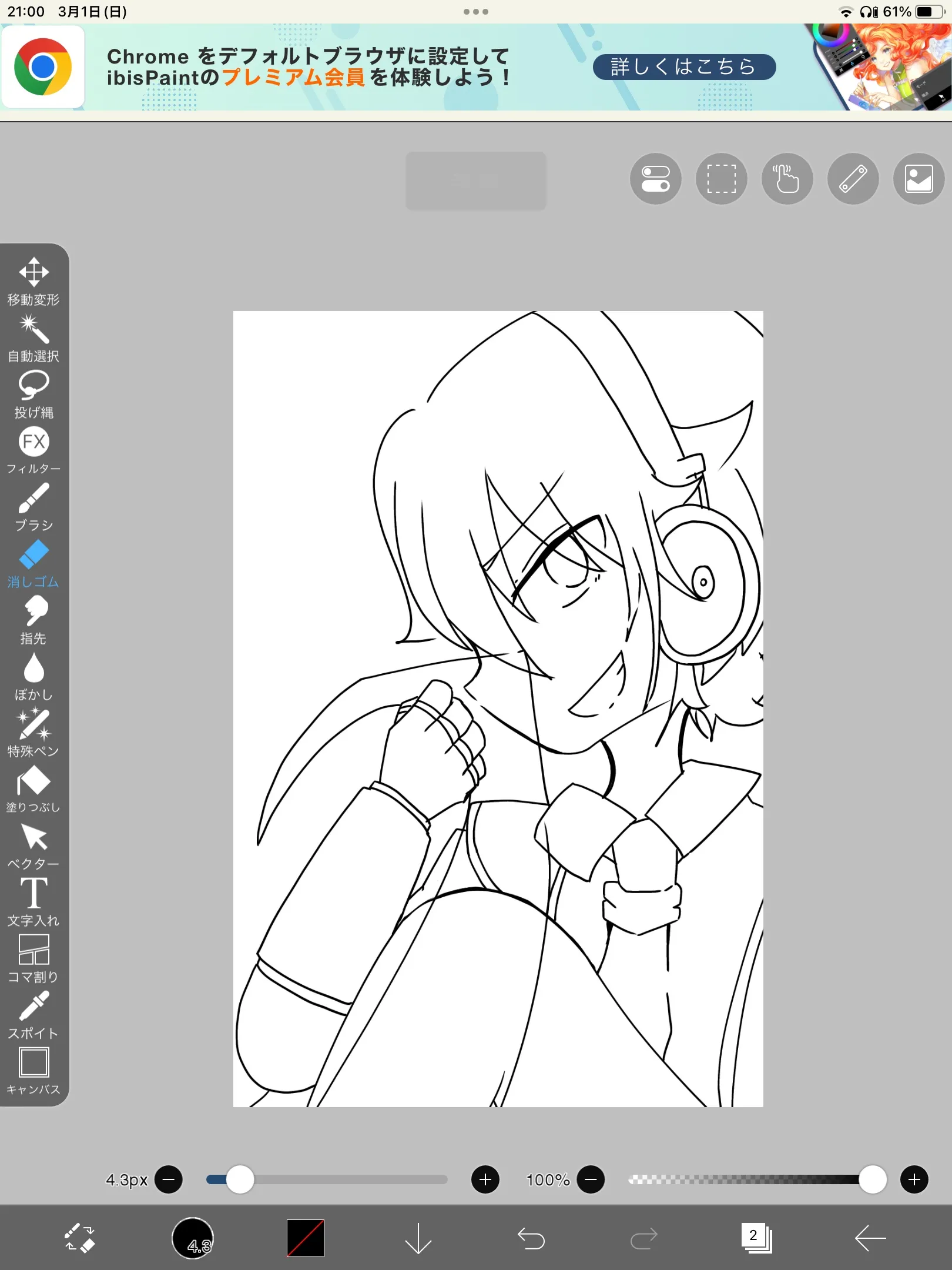Toggle the stabilizer hand gesture button

click(787, 179)
